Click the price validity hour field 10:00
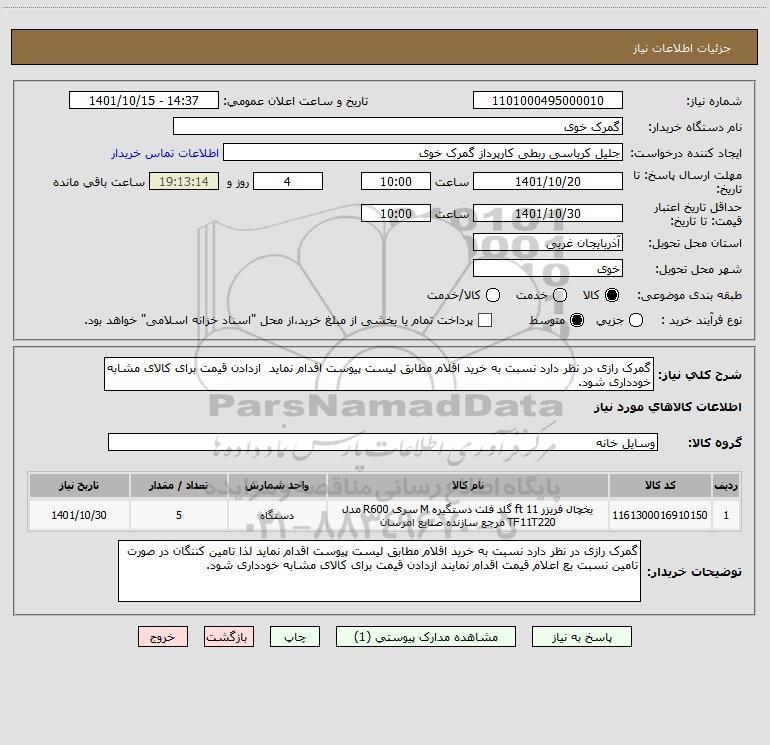Screen dimensions: 770x745 point(396,213)
